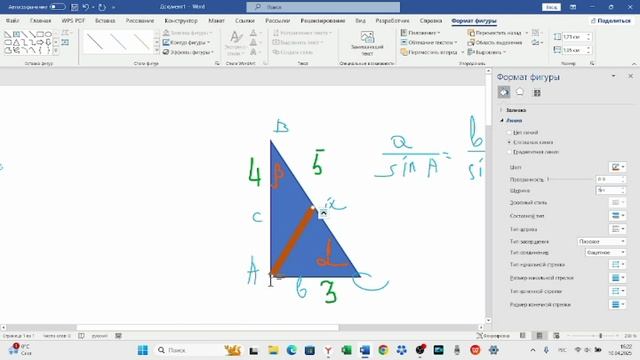Select the first line style thumbnail
This screenshot has height=360, width=640.
[95, 42]
